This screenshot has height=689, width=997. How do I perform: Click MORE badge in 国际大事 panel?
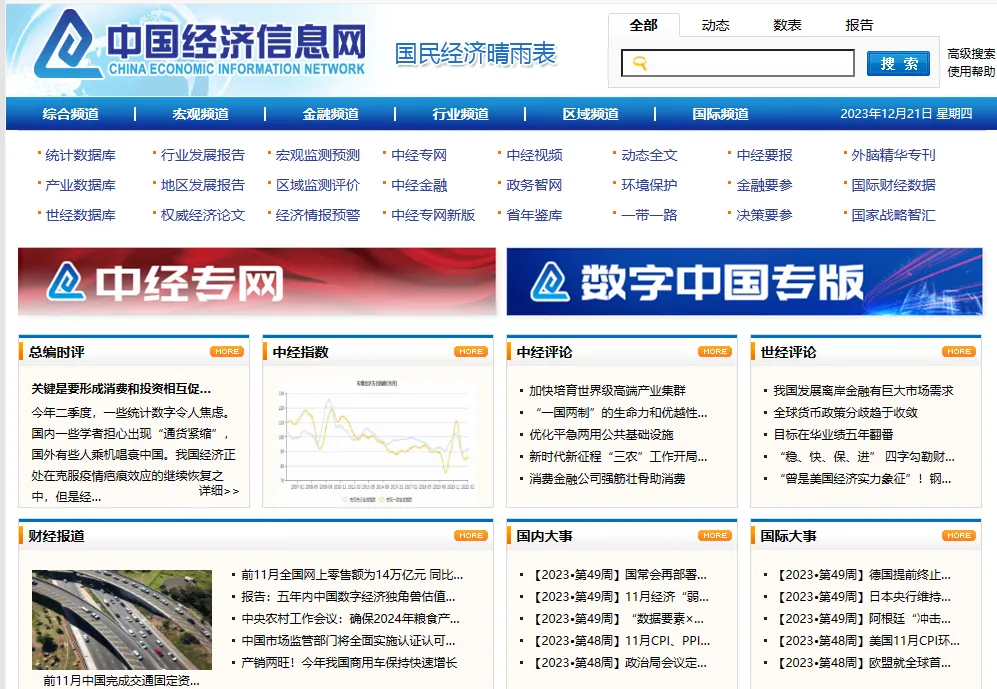(x=959, y=536)
